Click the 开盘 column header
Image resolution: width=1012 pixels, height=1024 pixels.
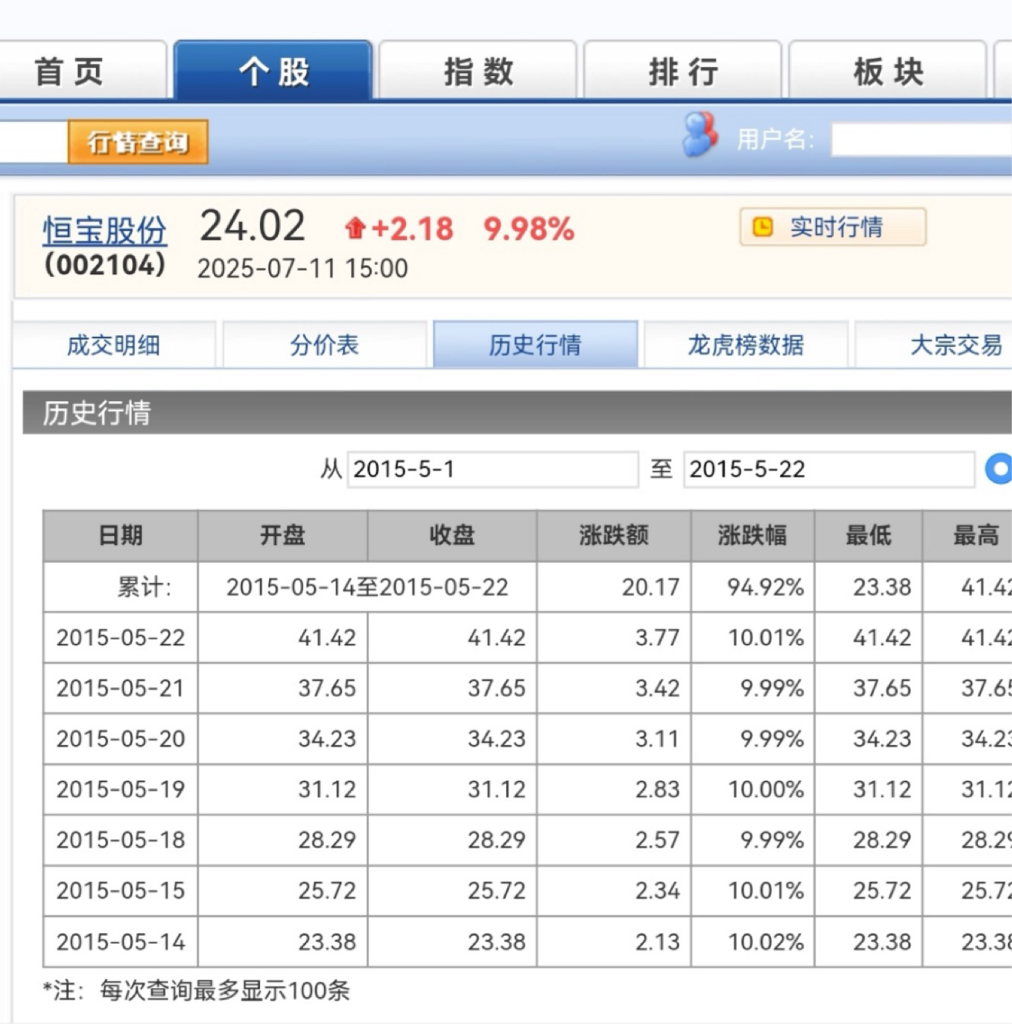click(283, 536)
